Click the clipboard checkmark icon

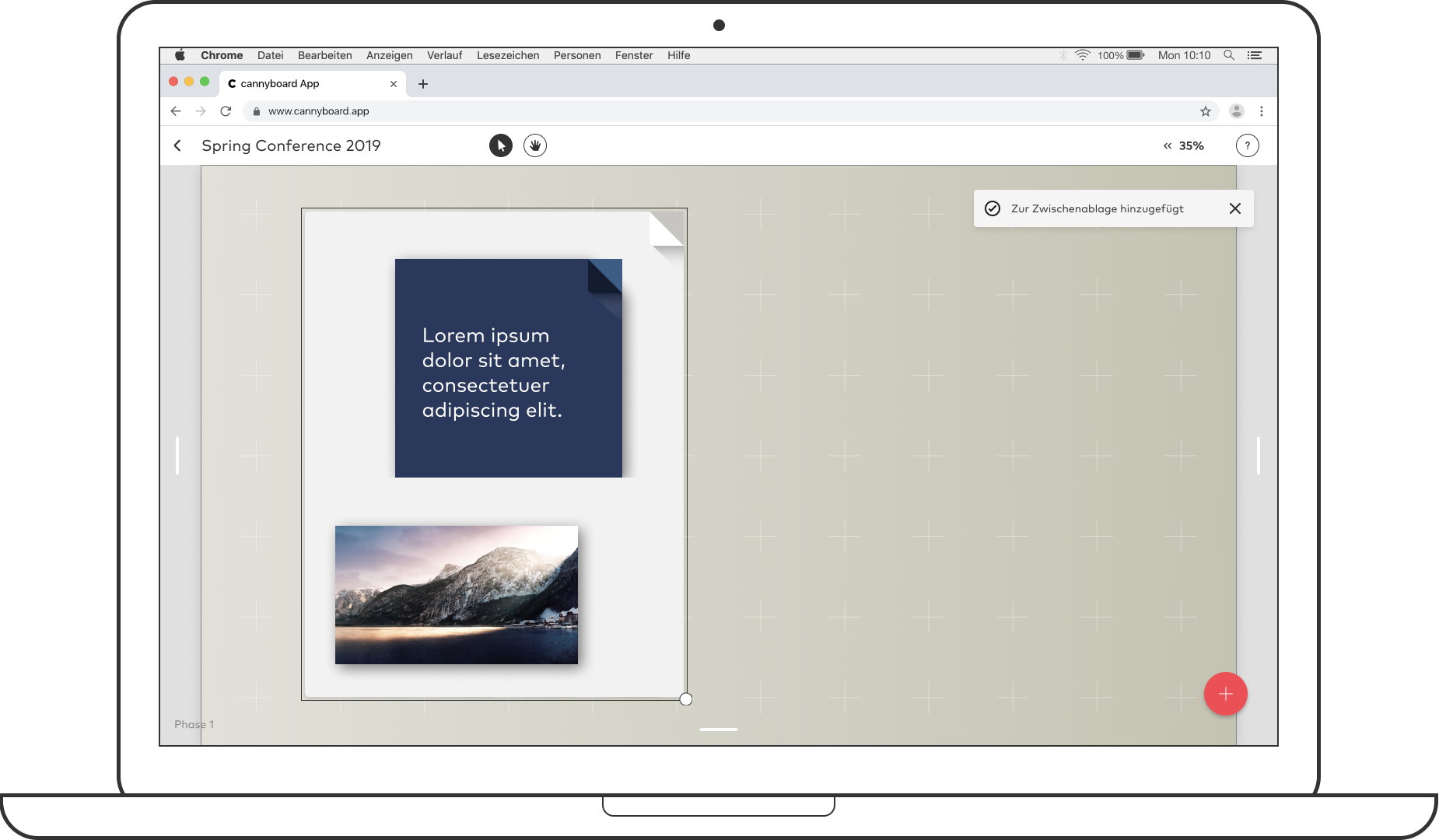pyautogui.click(x=993, y=208)
